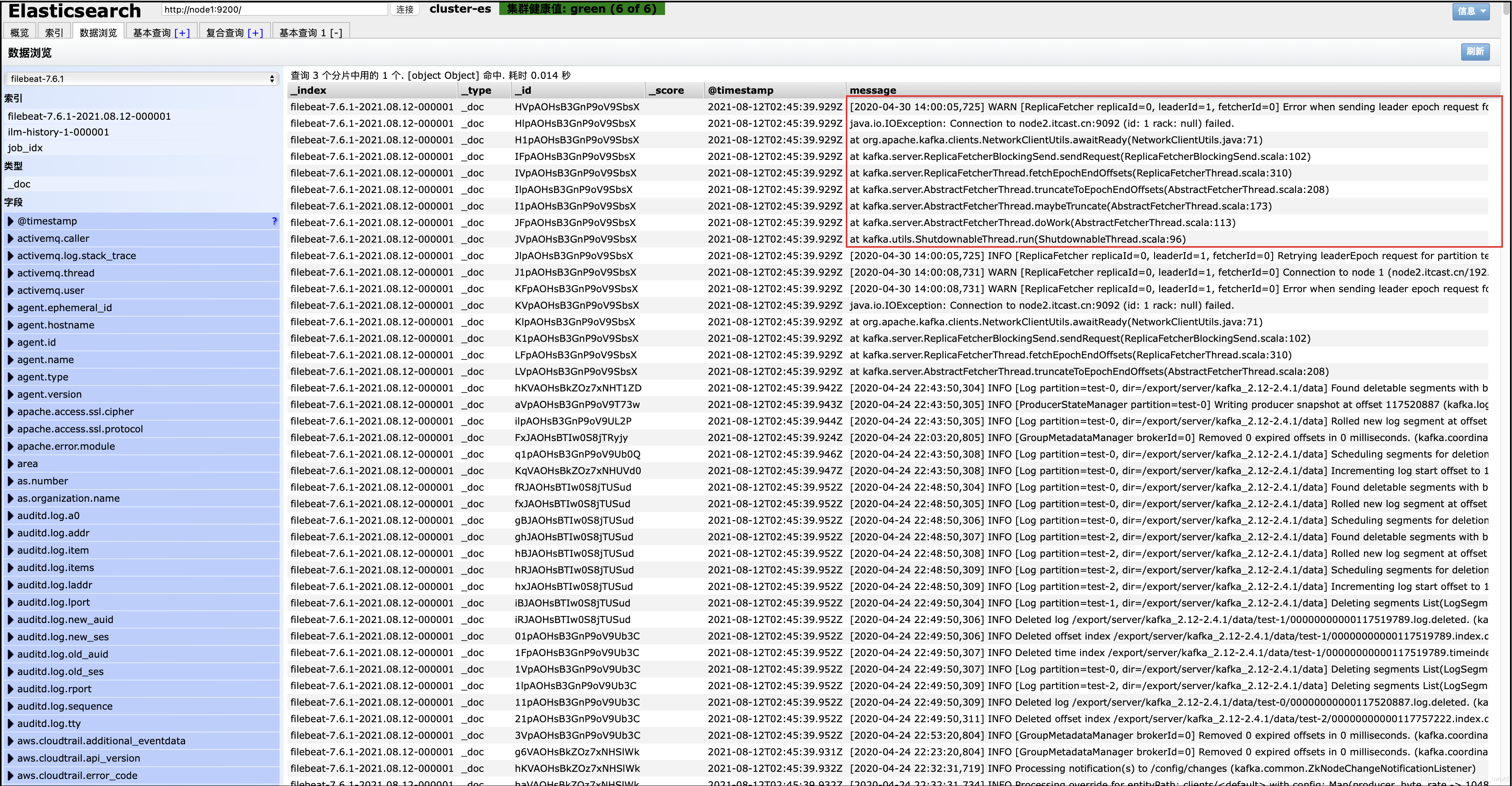Expand the auditd.log.rport field
The image size is (1512, 786).
pyautogui.click(x=141, y=689)
